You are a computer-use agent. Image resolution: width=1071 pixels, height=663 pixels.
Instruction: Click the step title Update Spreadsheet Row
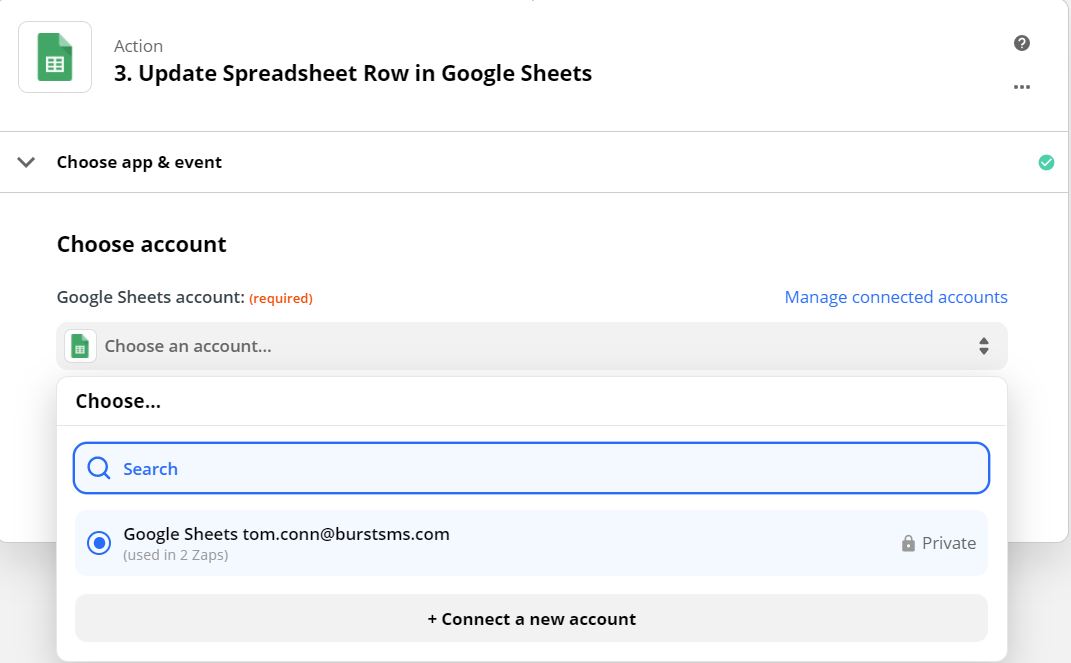pyautogui.click(x=352, y=73)
